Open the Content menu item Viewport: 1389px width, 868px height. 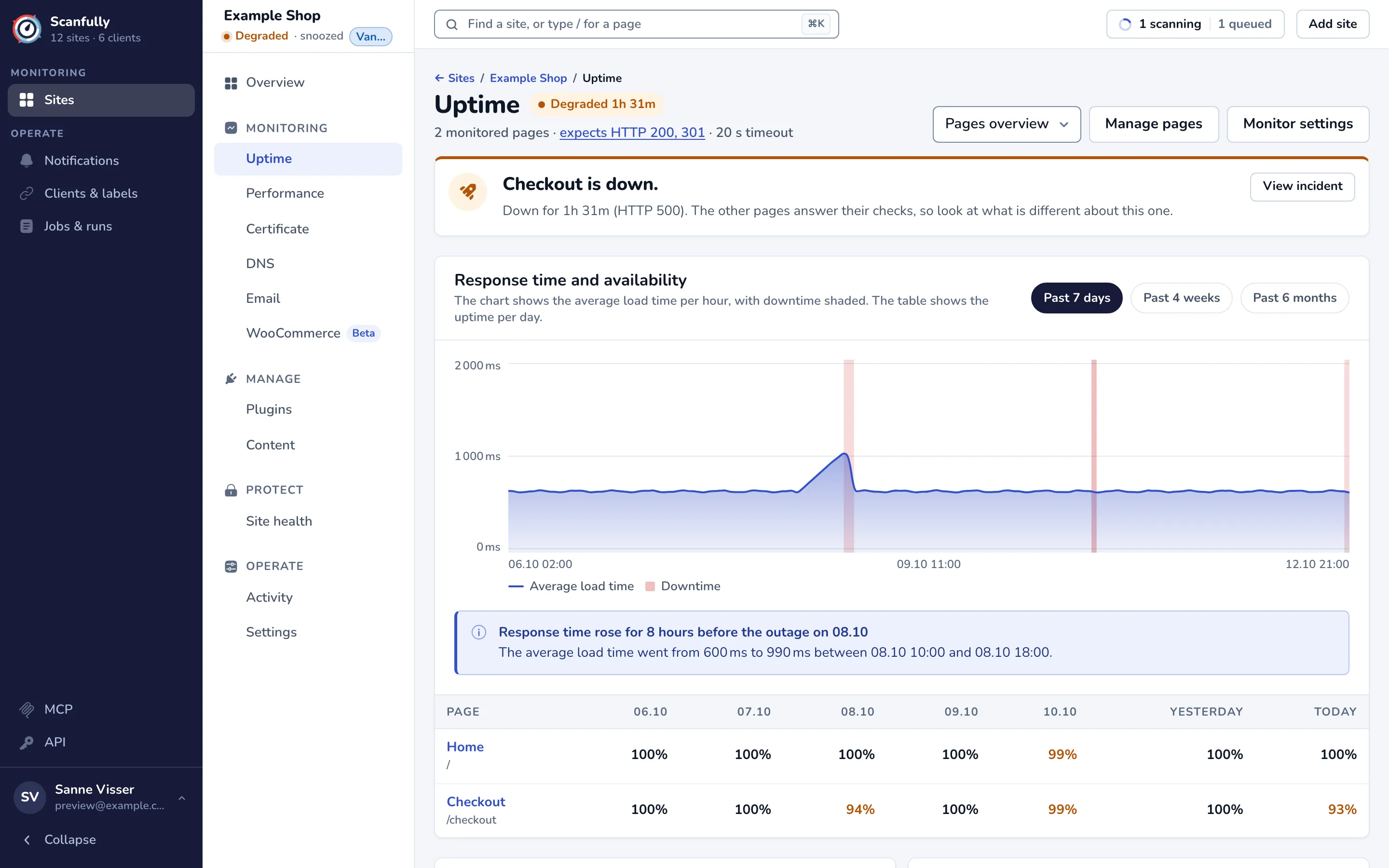pos(308,445)
